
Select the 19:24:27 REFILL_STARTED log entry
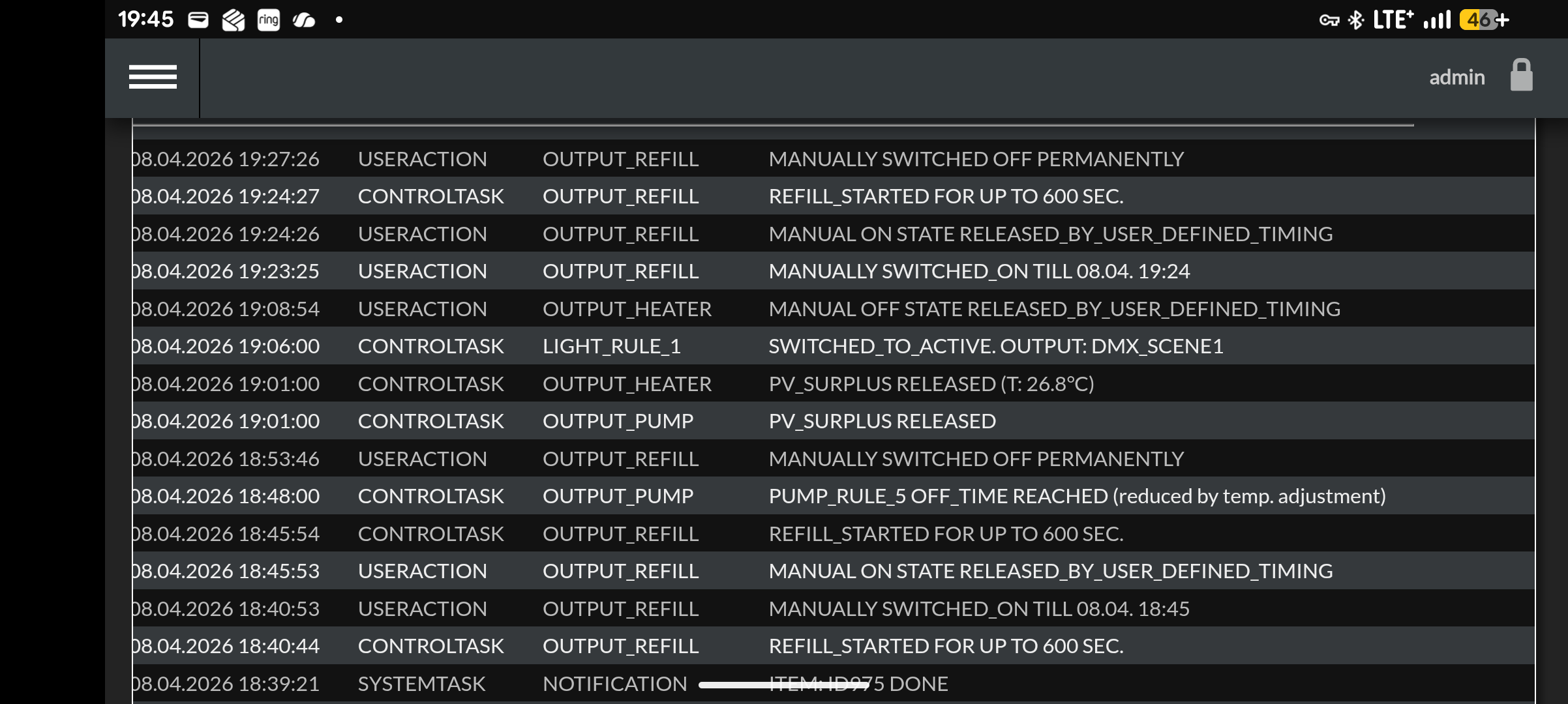(834, 196)
